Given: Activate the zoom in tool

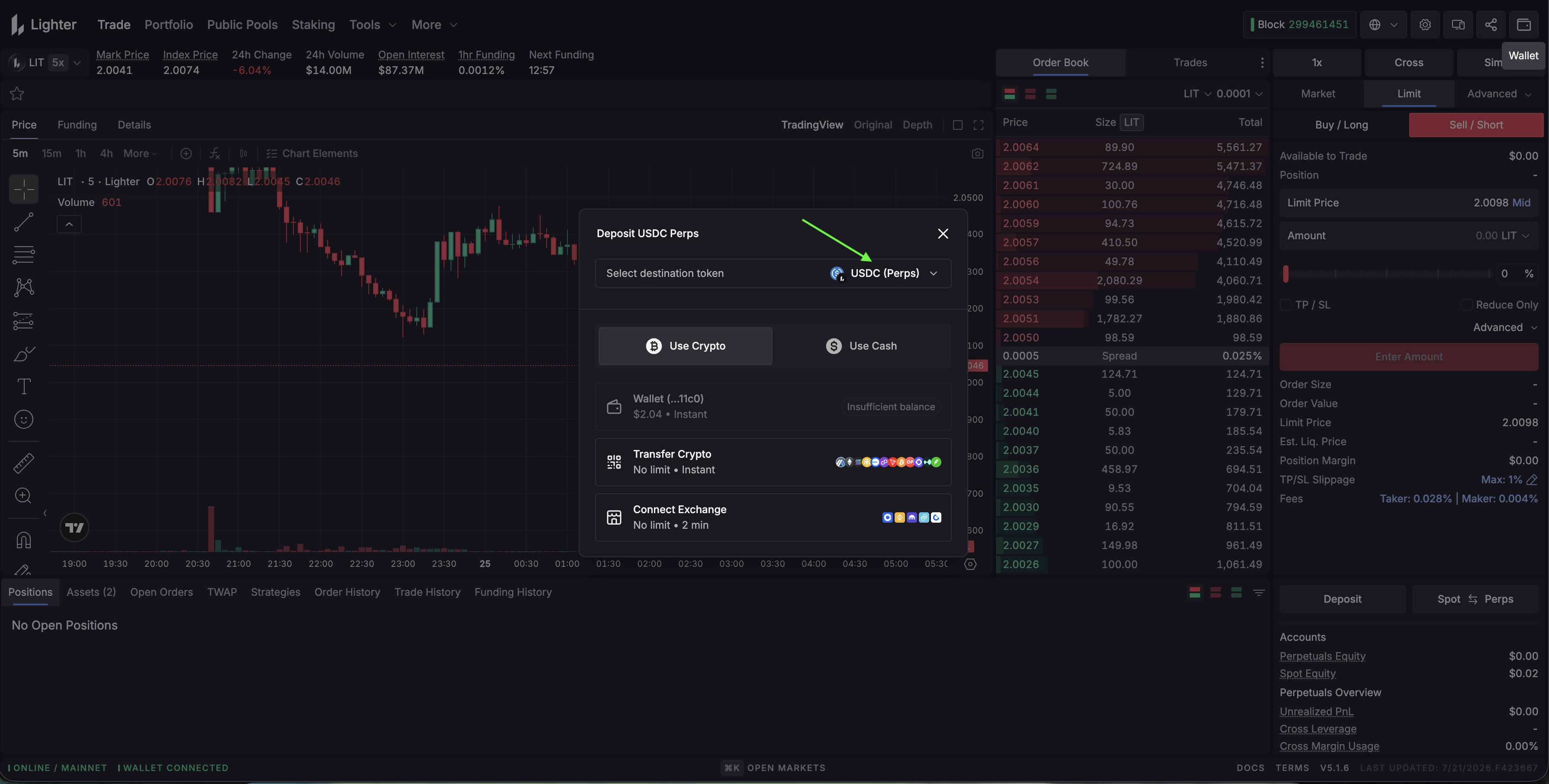Looking at the screenshot, I should pyautogui.click(x=23, y=496).
